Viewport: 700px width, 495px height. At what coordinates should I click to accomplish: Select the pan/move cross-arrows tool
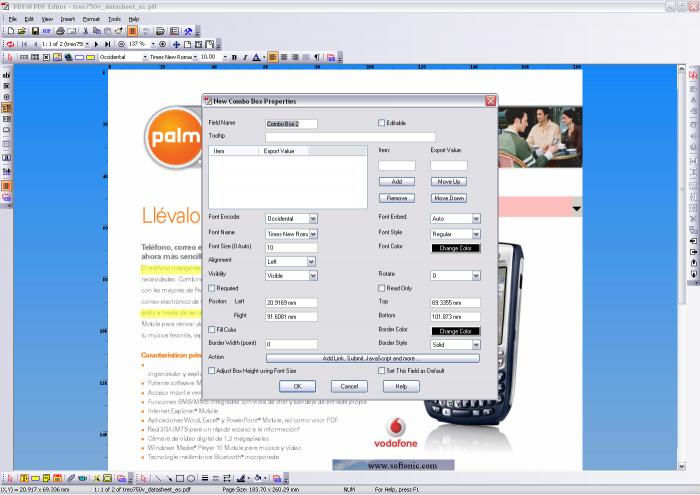tap(176, 44)
